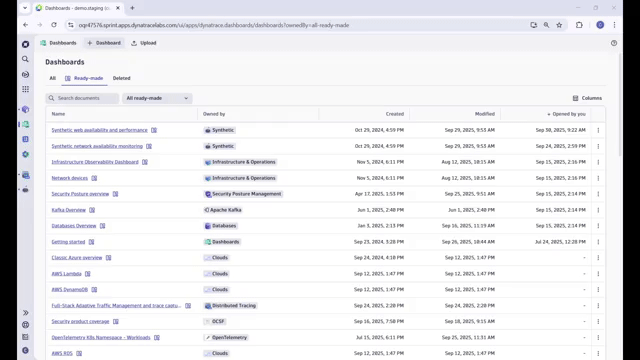Open the All ready-made filter dropdown

pyautogui.click(x=157, y=98)
